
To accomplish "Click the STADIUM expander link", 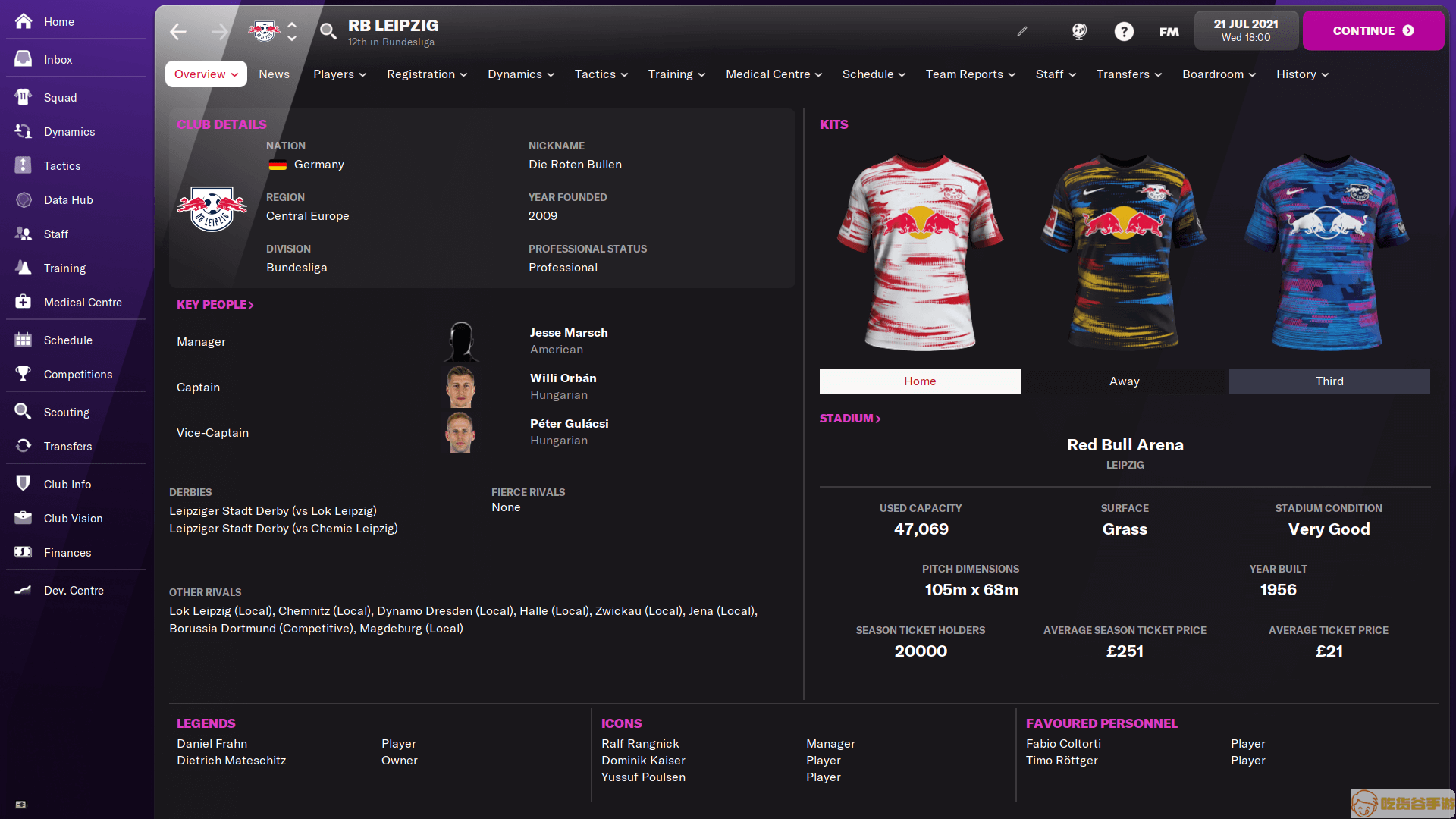I will coord(849,417).
